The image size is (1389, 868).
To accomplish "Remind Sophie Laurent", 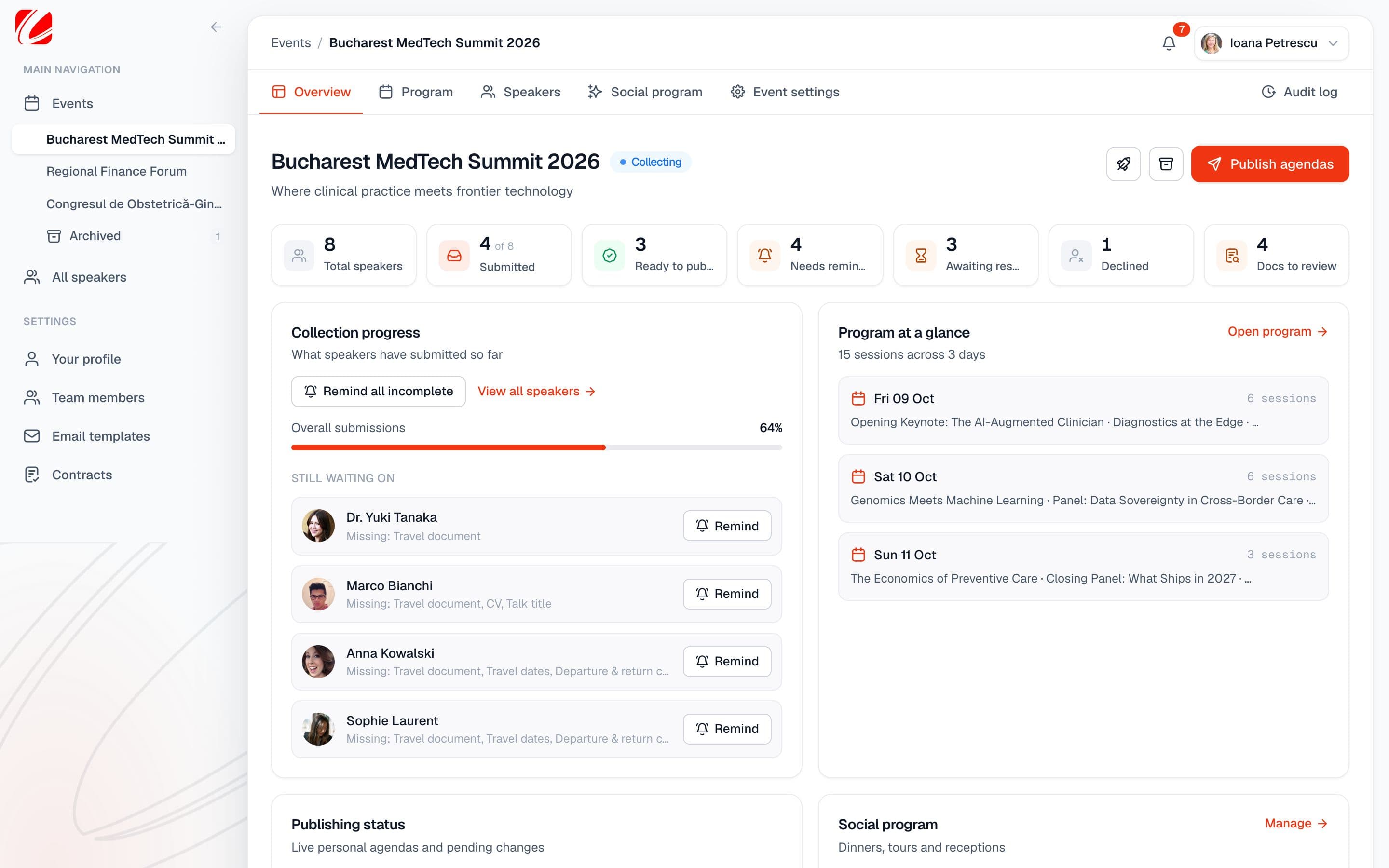I will tap(727, 729).
